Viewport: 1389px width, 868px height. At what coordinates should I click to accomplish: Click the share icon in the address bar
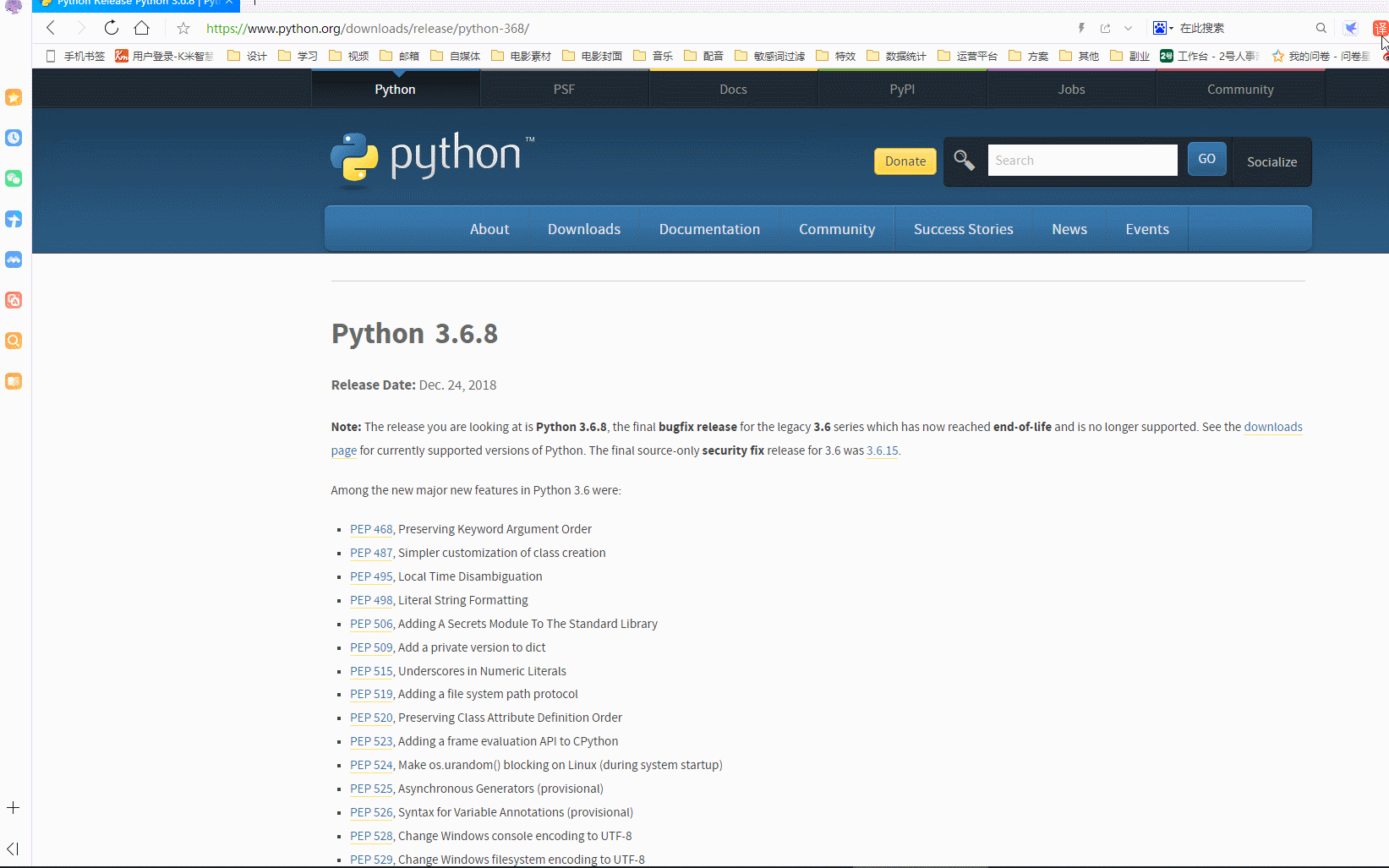click(x=1105, y=28)
